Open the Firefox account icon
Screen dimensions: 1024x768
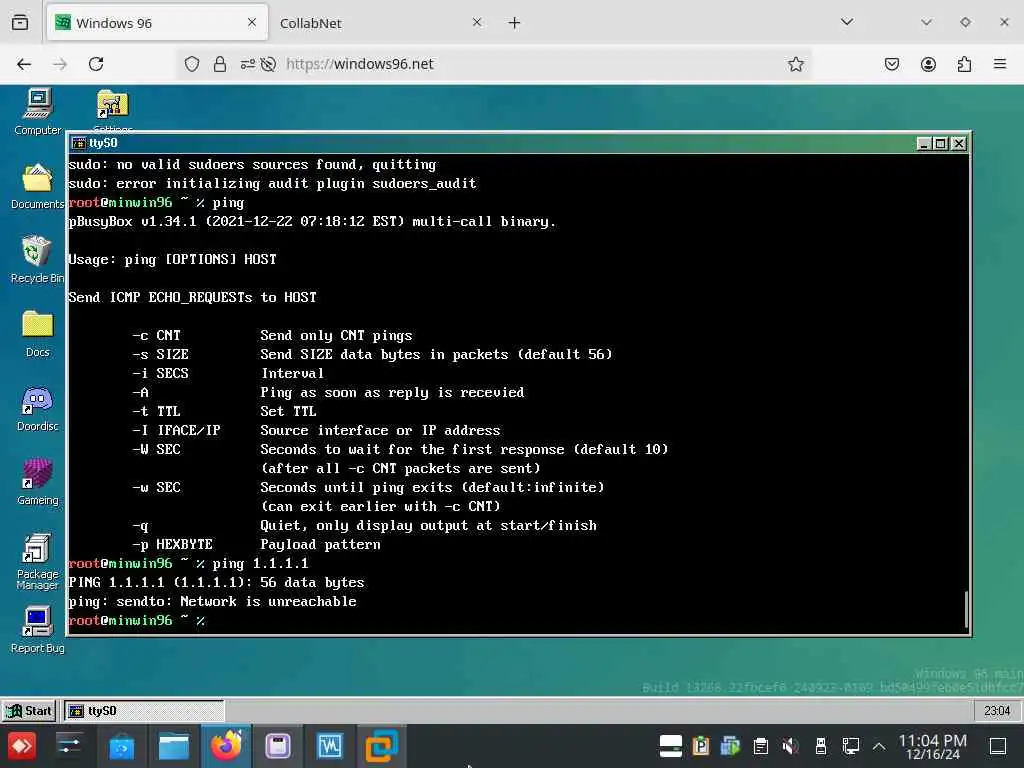click(x=928, y=64)
